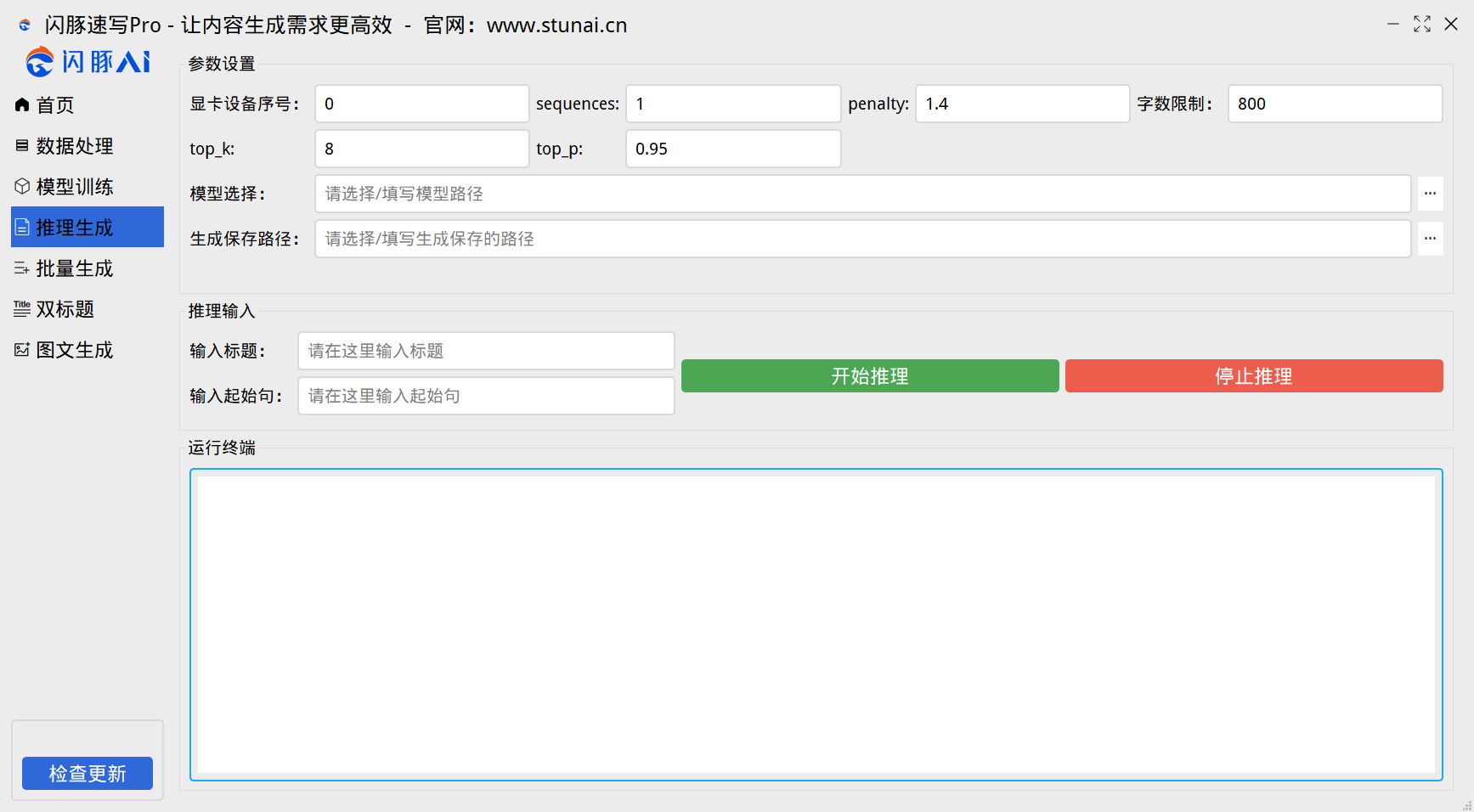Click the 推理输入 group title
Image resolution: width=1474 pixels, height=812 pixels.
pyautogui.click(x=222, y=311)
